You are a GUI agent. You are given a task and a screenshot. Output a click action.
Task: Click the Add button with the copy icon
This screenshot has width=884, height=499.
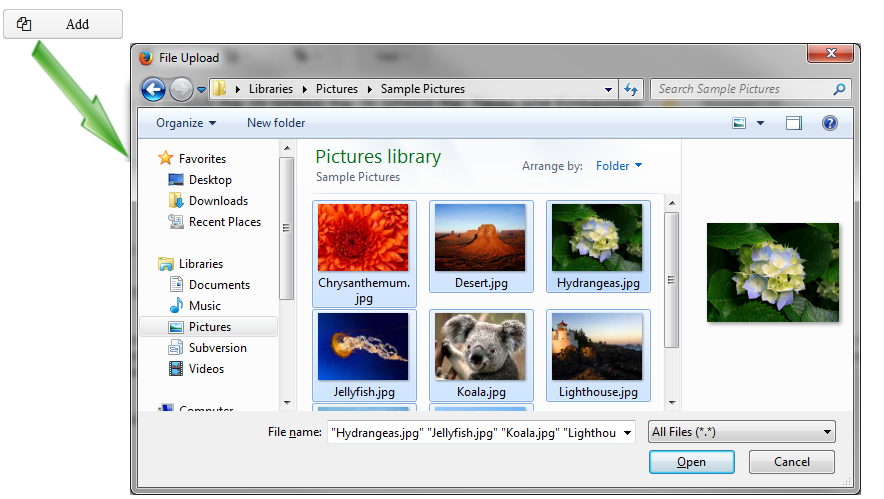tap(63, 24)
